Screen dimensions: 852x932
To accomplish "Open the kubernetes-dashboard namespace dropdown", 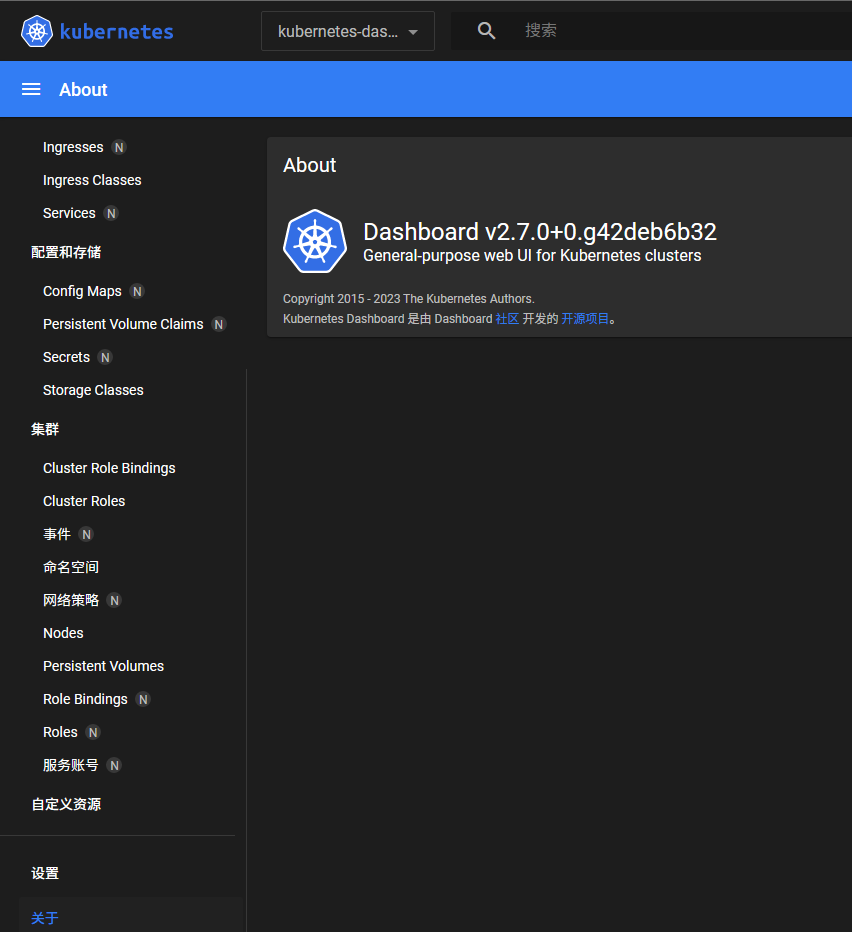I will click(x=347, y=31).
